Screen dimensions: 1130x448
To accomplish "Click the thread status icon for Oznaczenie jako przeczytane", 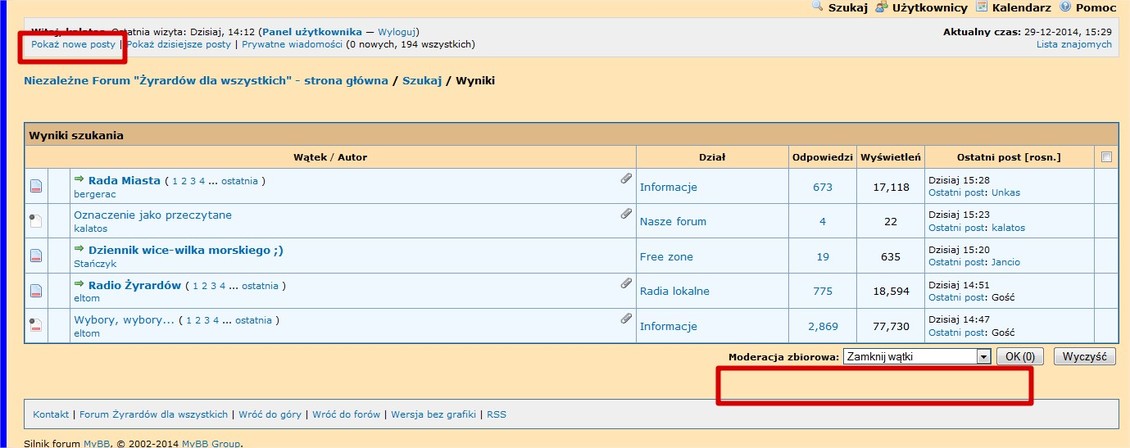I will click(x=36, y=221).
